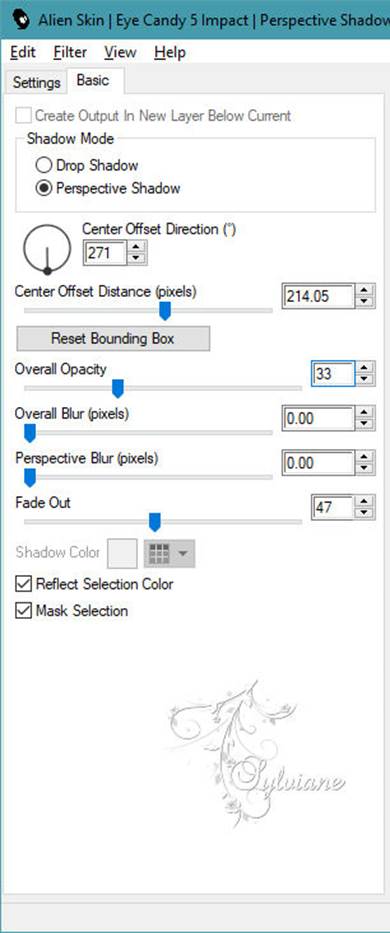Select the Drop Shadow radio button
The image size is (390, 933).
click(x=44, y=165)
